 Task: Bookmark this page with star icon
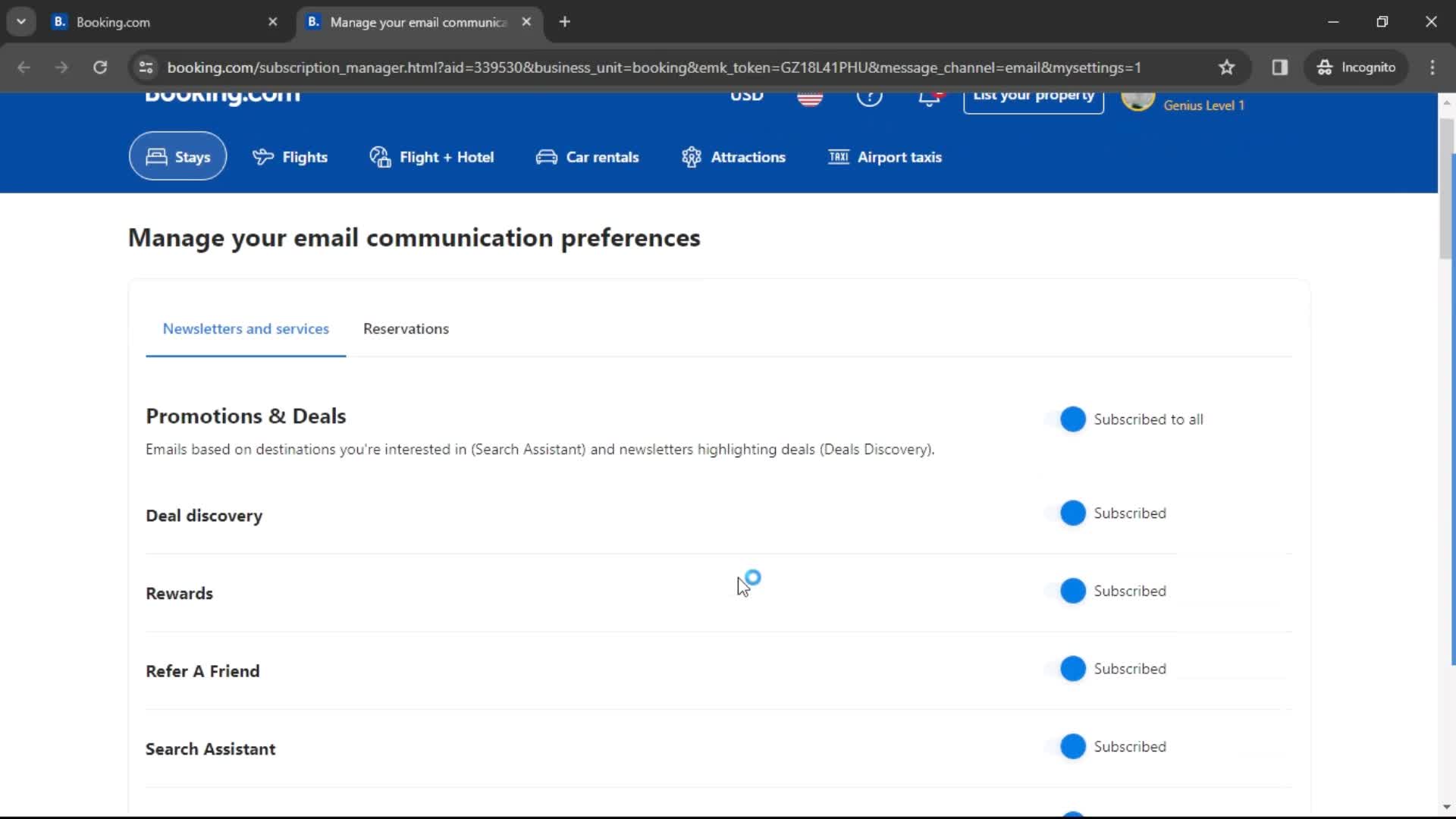(x=1226, y=67)
